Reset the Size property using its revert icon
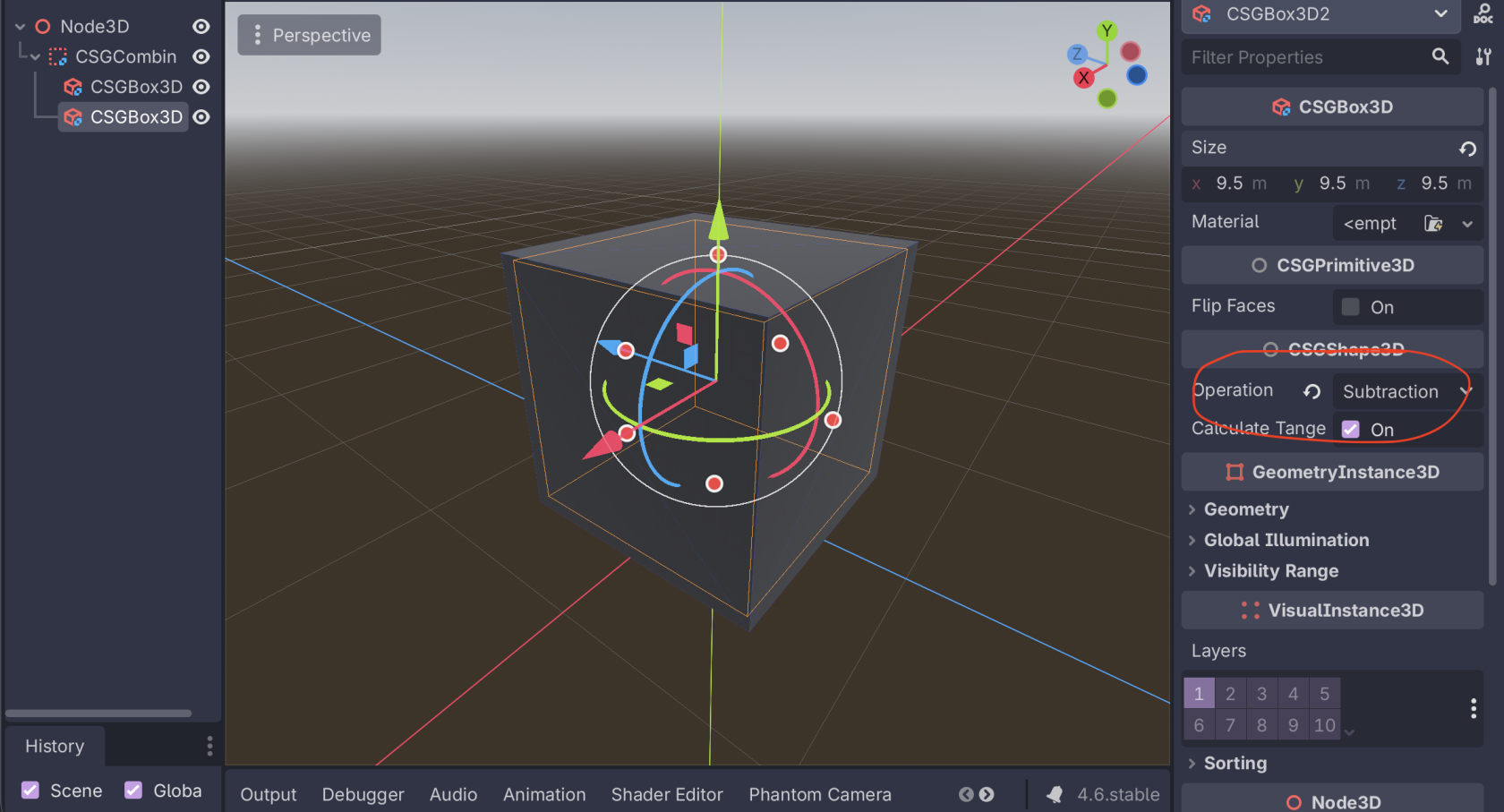 1467,149
